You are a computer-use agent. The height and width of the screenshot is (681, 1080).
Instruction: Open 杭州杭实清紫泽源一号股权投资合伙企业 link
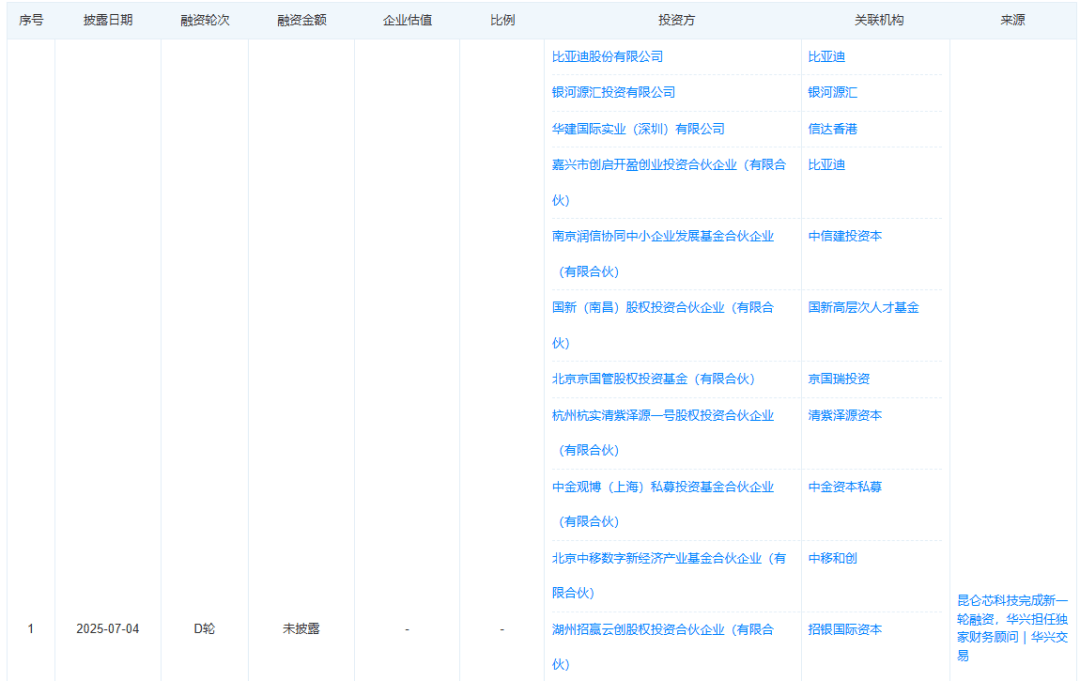[662, 416]
